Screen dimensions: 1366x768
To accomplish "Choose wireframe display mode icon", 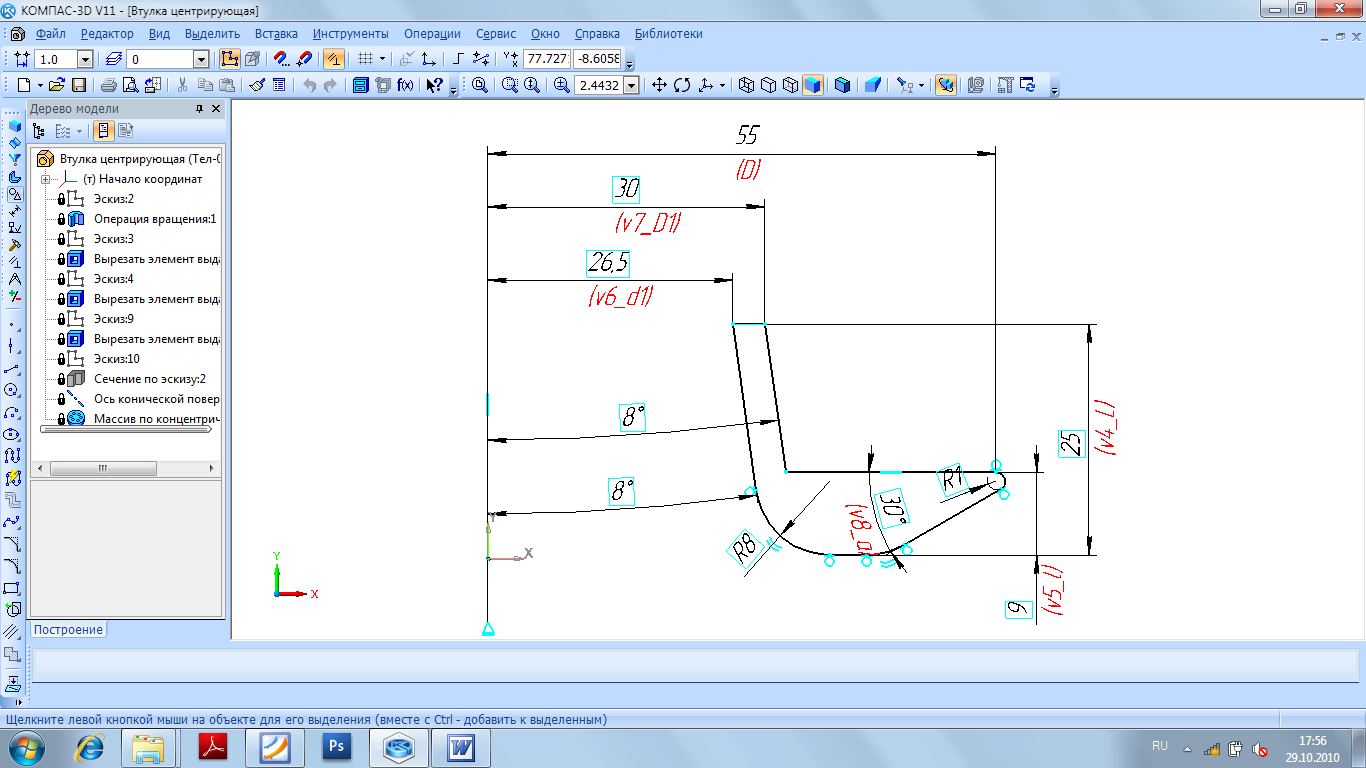I will tap(746, 86).
